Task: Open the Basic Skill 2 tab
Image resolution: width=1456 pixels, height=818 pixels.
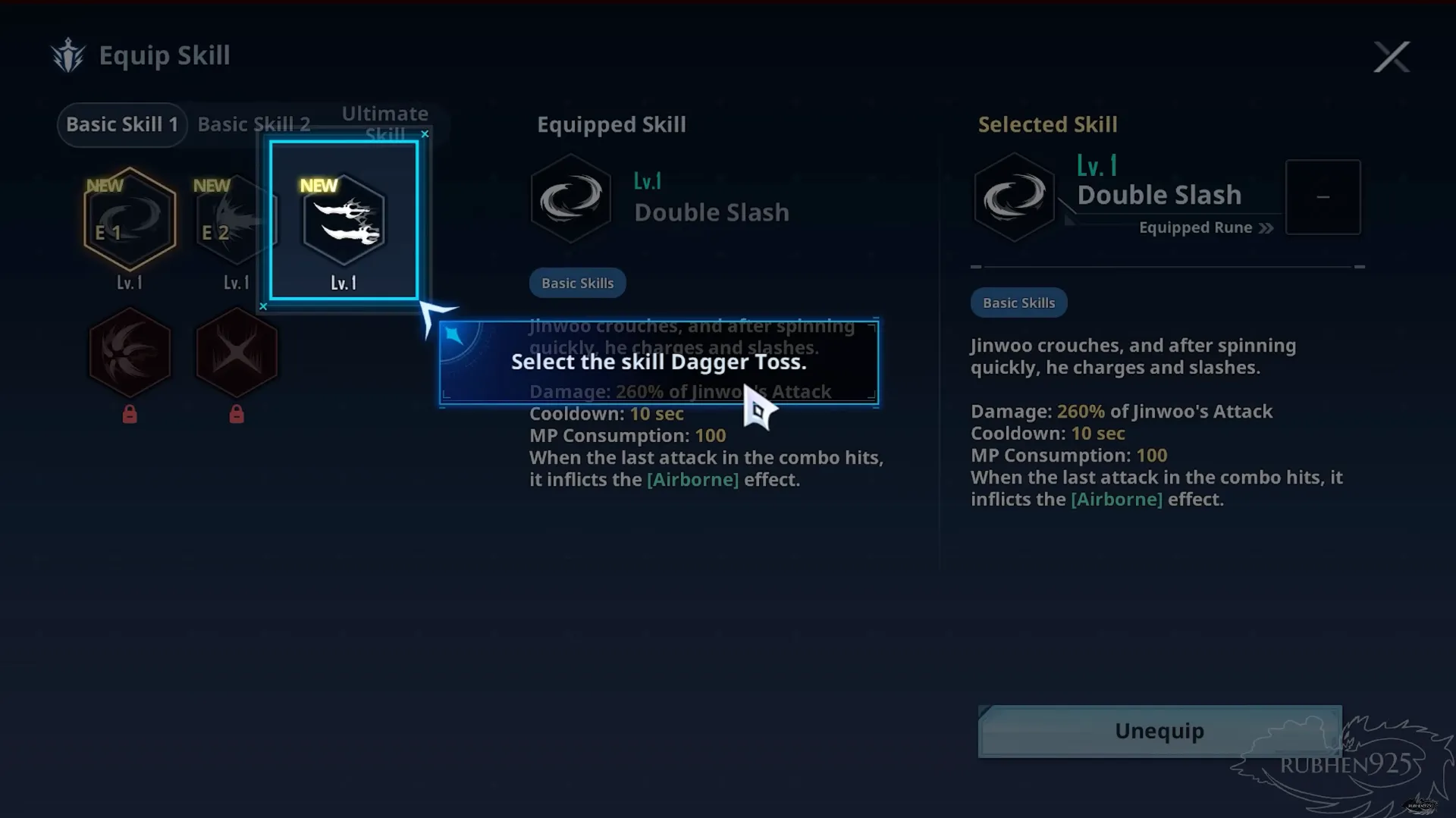Action: coord(254,124)
